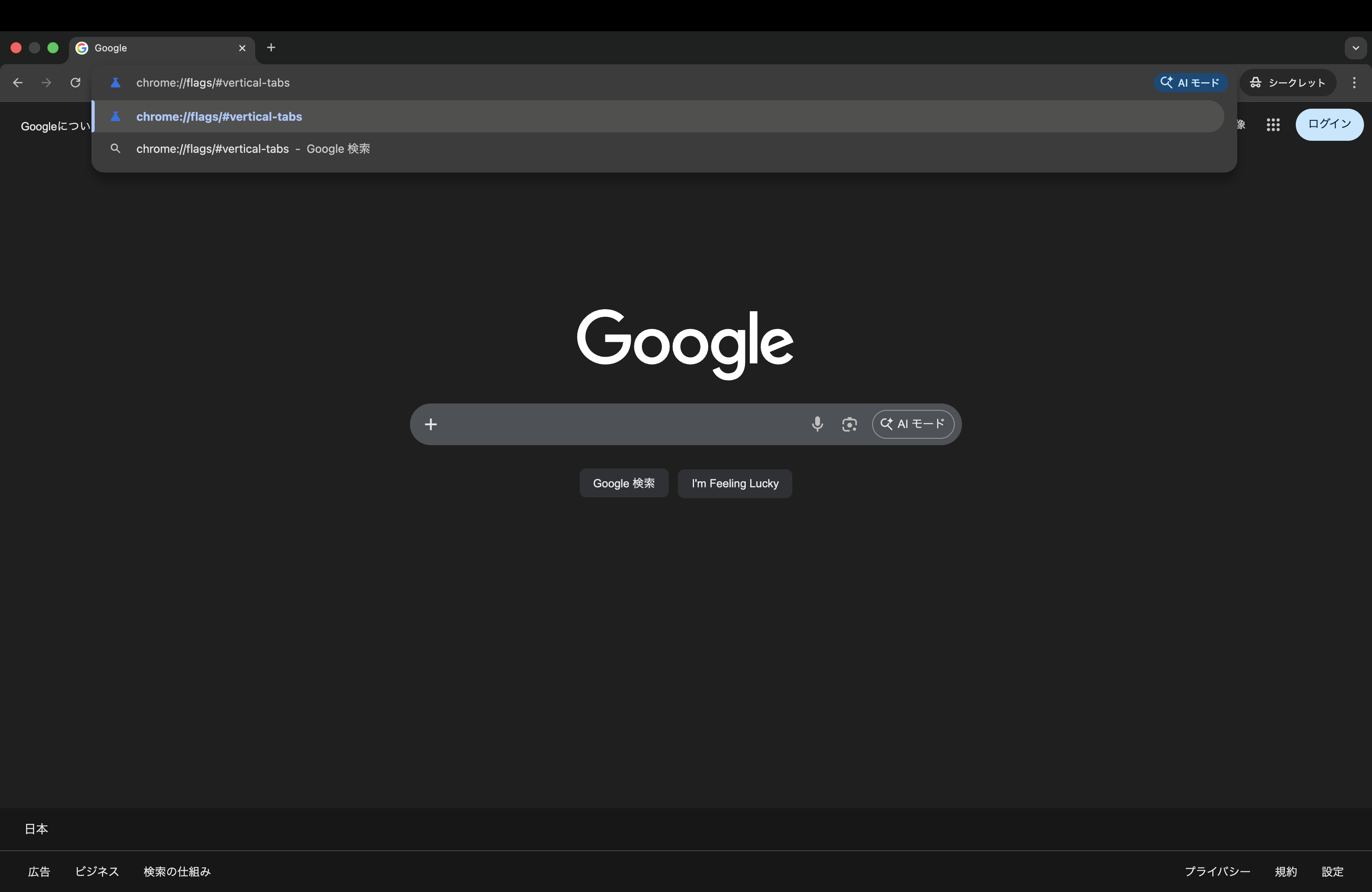
Task: Select the Google 検索 suggestion for flags URL
Action: pos(252,149)
